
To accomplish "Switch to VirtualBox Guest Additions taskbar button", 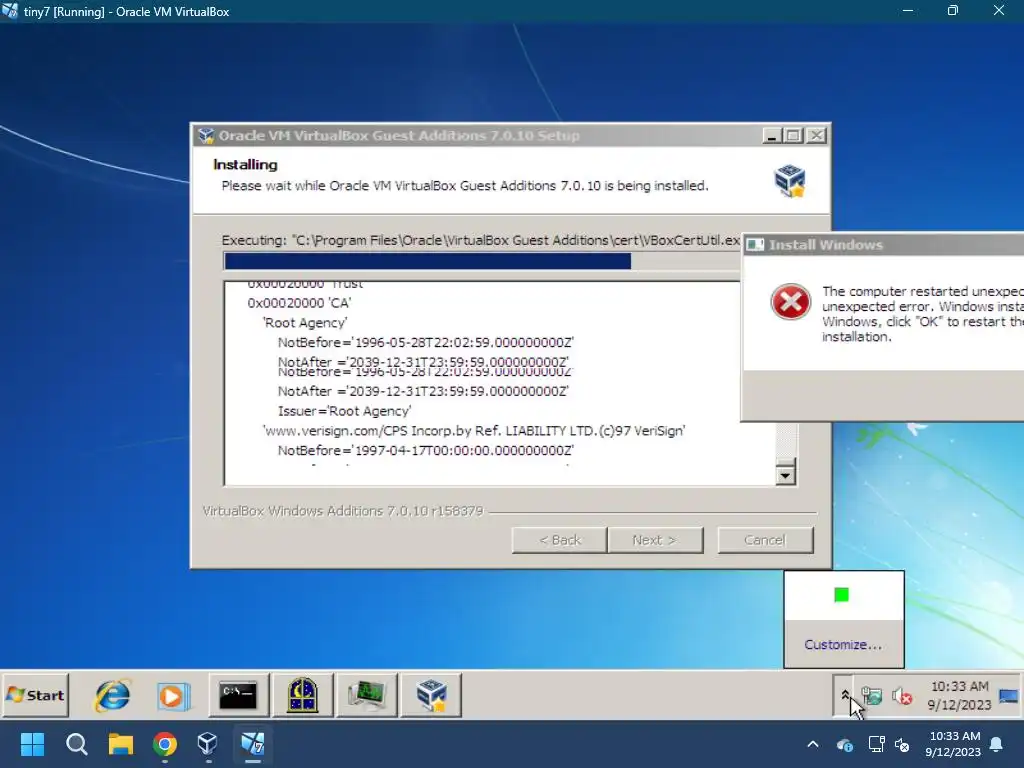I will [431, 696].
